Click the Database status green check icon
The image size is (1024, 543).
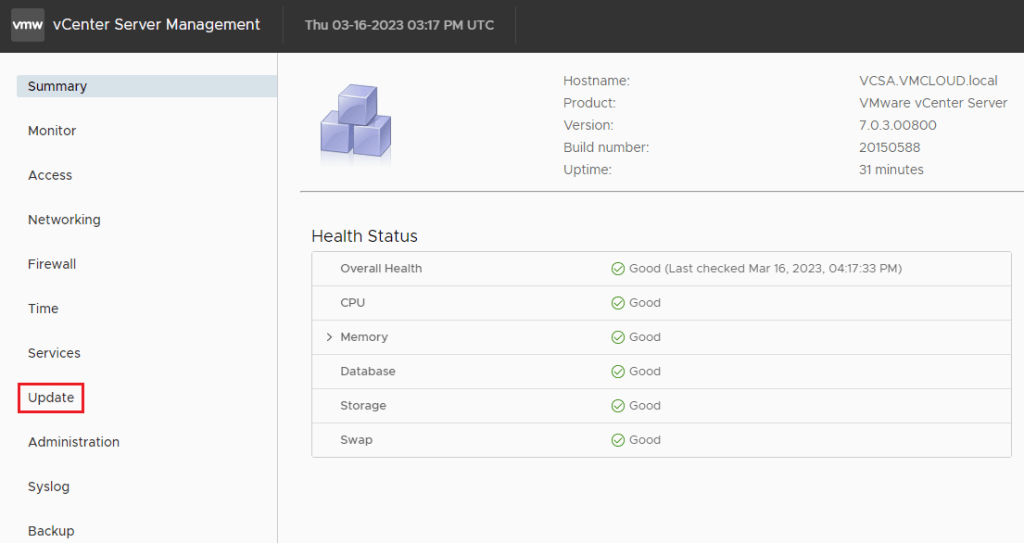coord(618,371)
